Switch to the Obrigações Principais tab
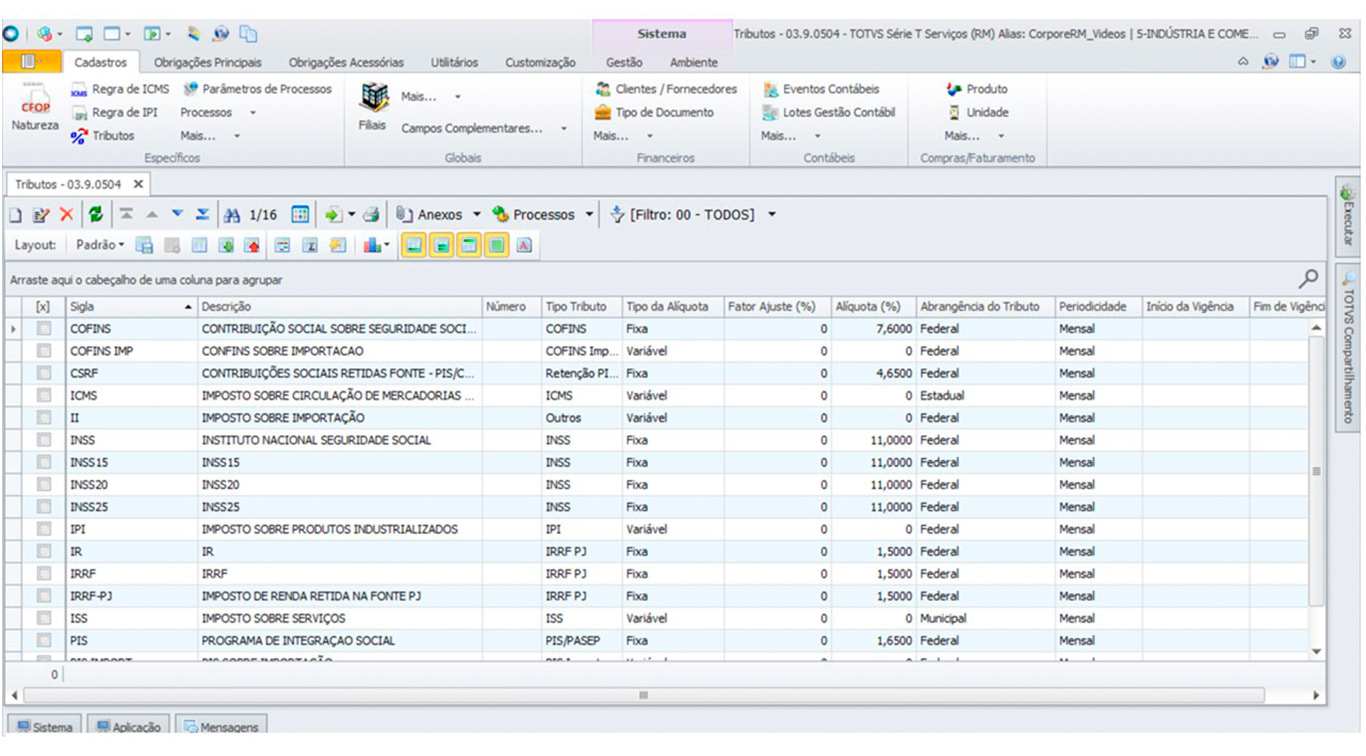This screenshot has height=756, width=1366. (208, 62)
